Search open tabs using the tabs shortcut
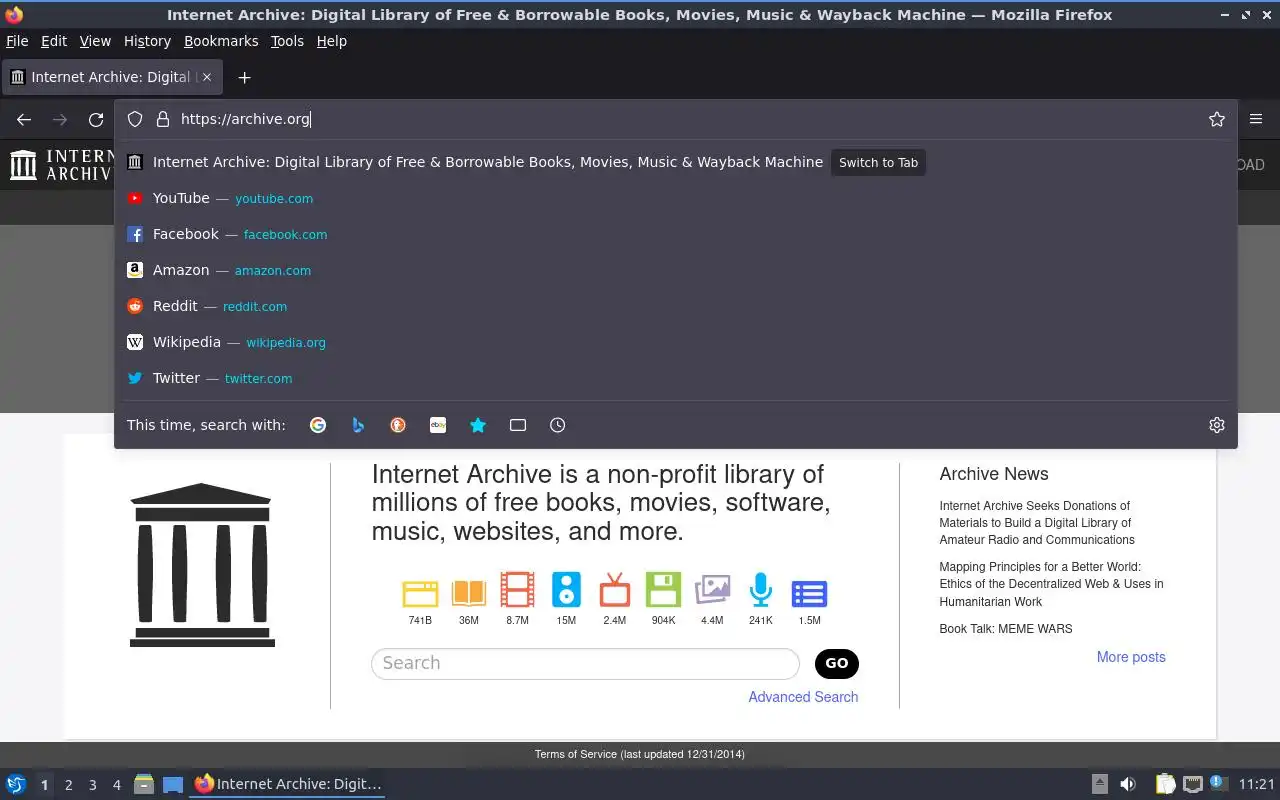This screenshot has height=800, width=1280. point(518,425)
